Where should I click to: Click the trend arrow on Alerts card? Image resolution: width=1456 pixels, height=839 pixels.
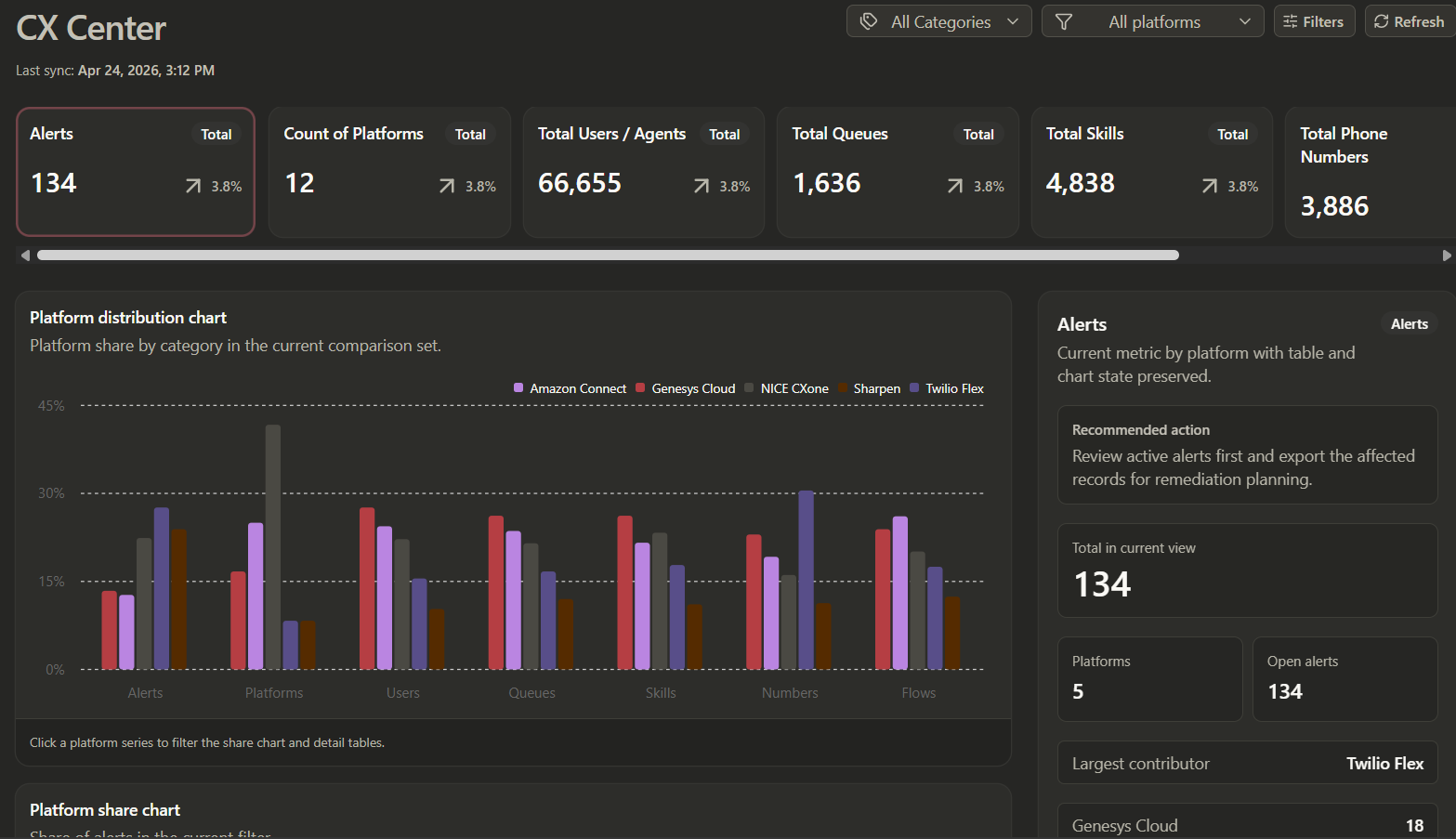coord(193,186)
